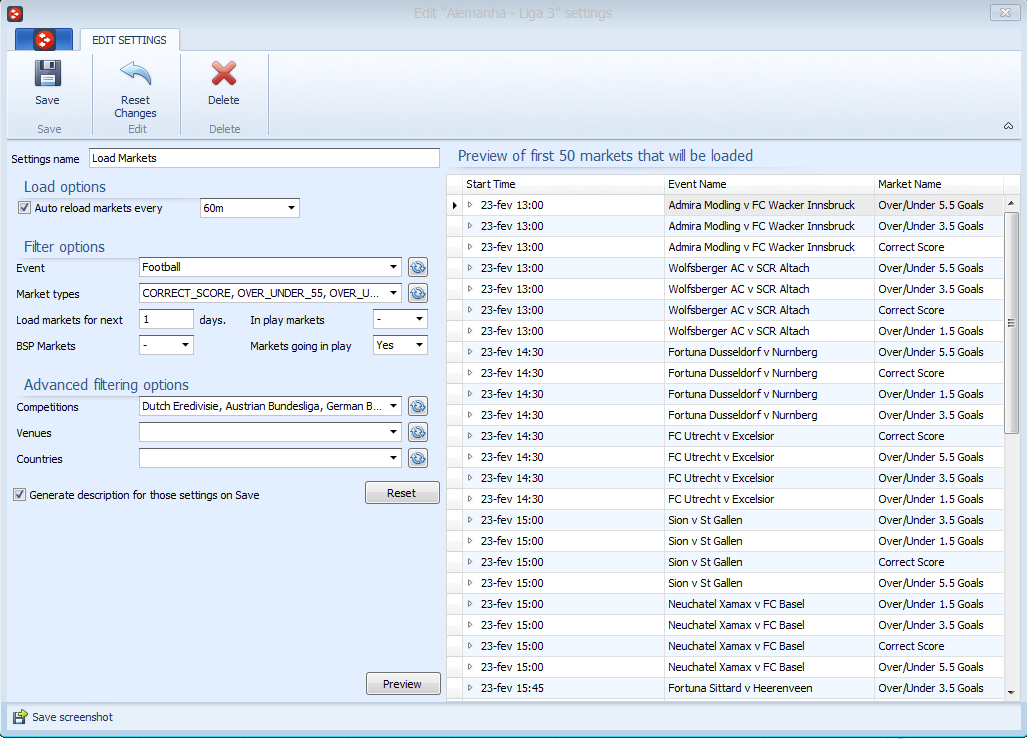Switch to the EDIT SETTINGS tab
1027x739 pixels.
[x=129, y=40]
